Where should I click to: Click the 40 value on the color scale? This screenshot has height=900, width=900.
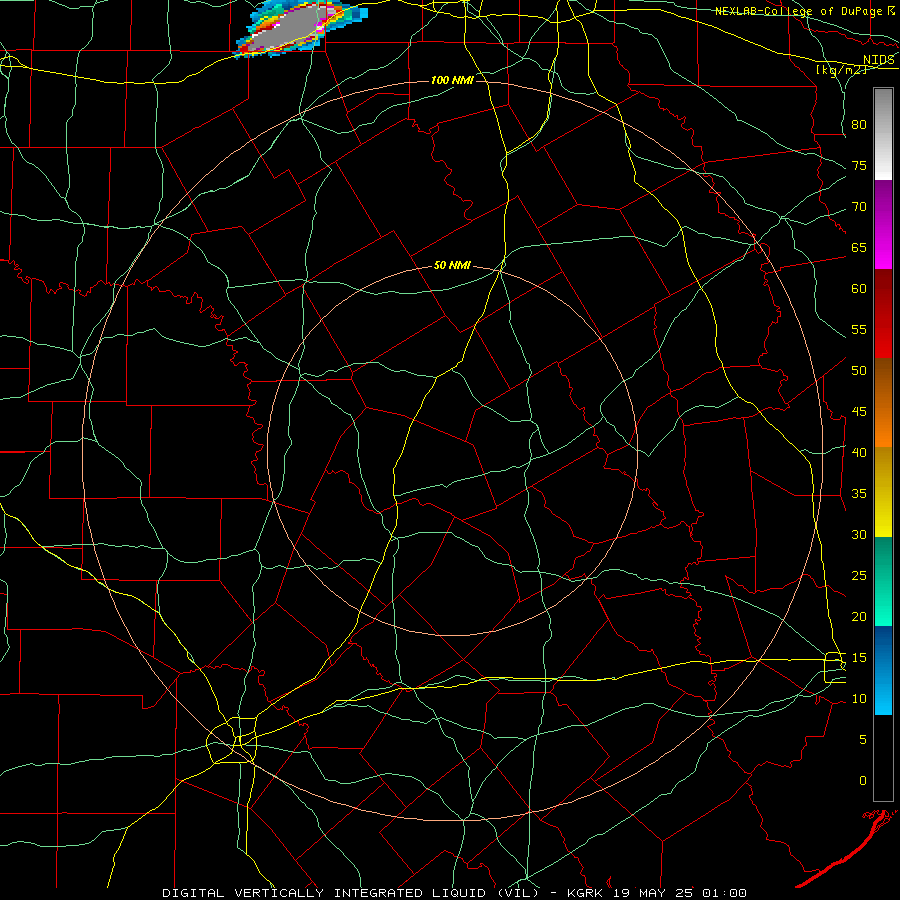click(859, 453)
